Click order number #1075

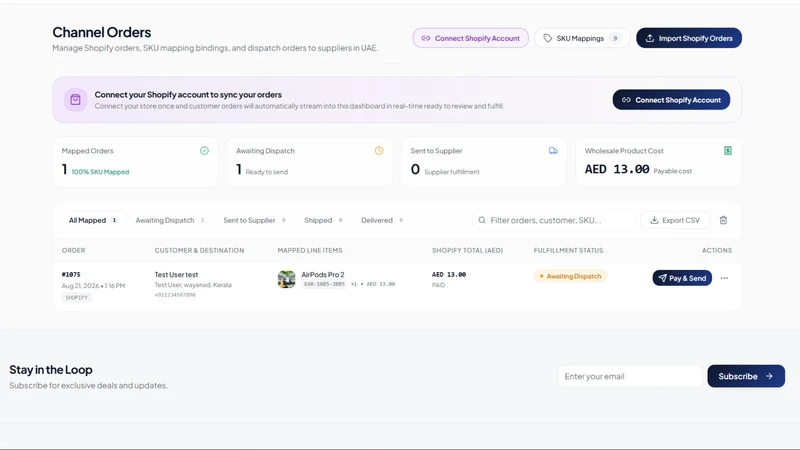click(x=71, y=274)
